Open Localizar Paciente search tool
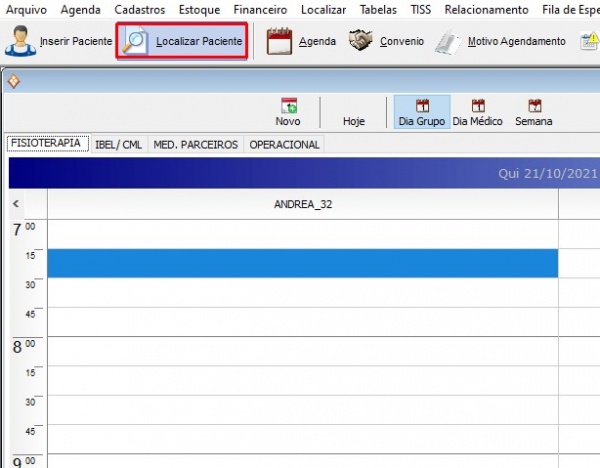 182,43
